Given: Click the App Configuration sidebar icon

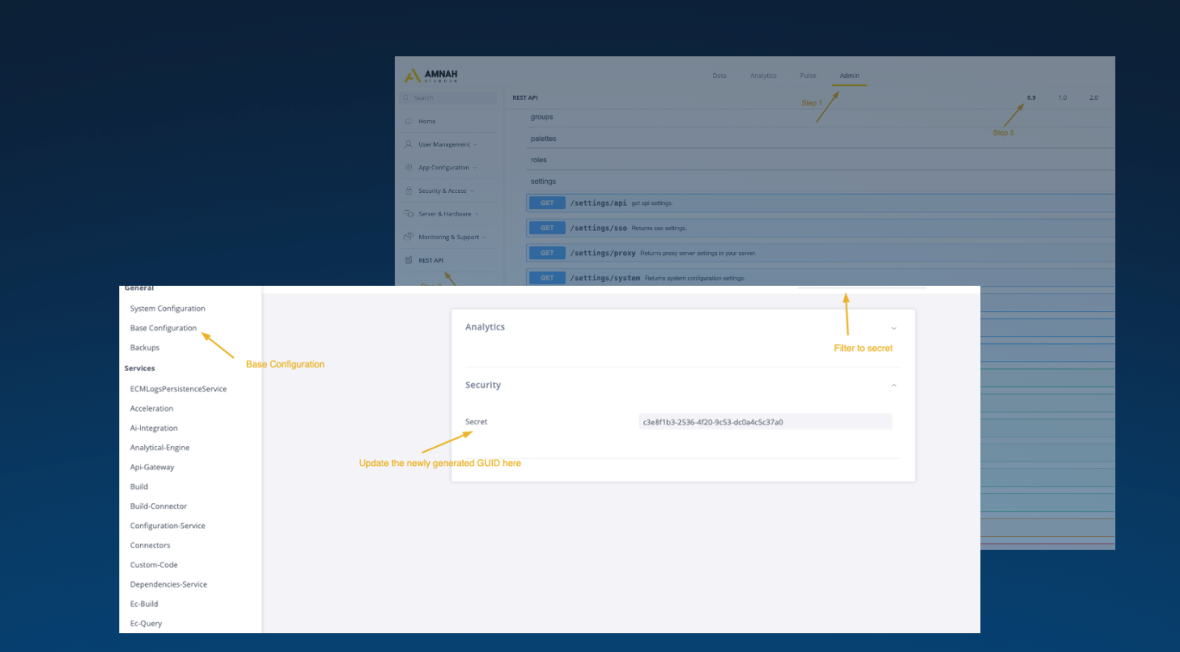Looking at the screenshot, I should 443,167.
